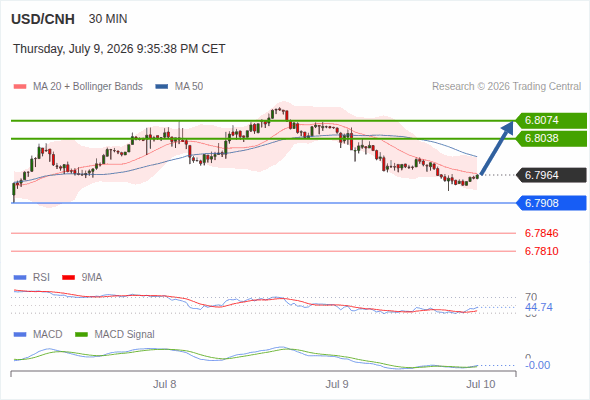Click the blue upward forecast arrow

coord(497,148)
